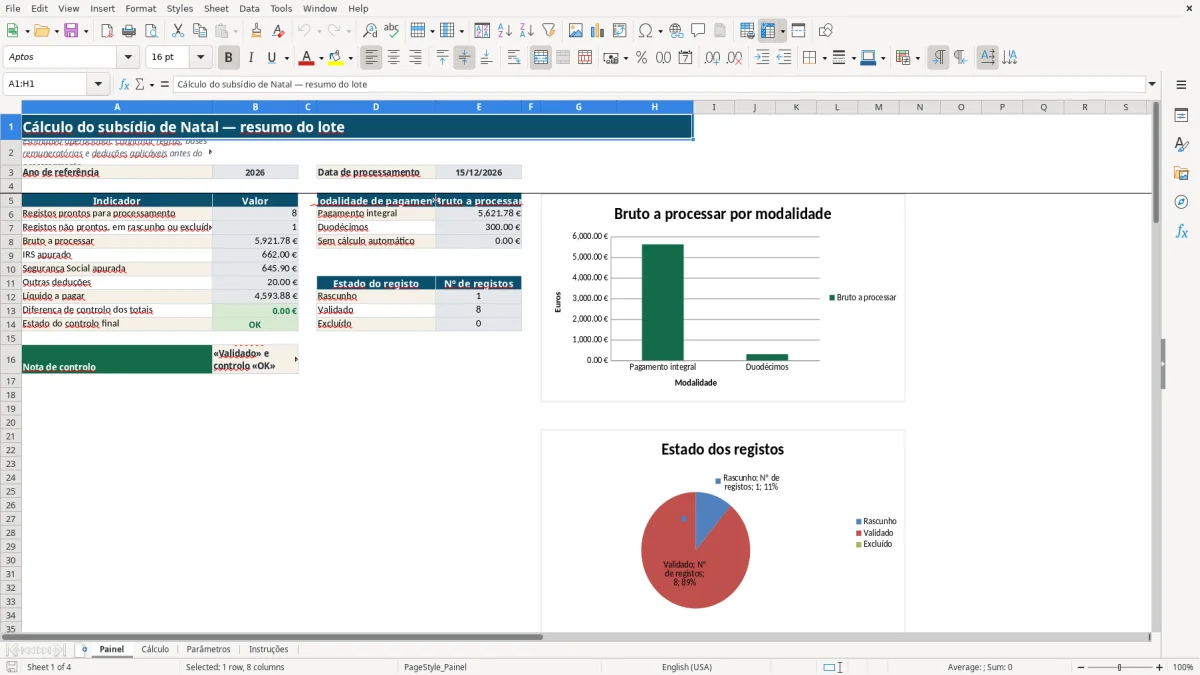Screen dimensions: 1200x675
Task: Toggle Bold formatting
Action: tap(229, 58)
